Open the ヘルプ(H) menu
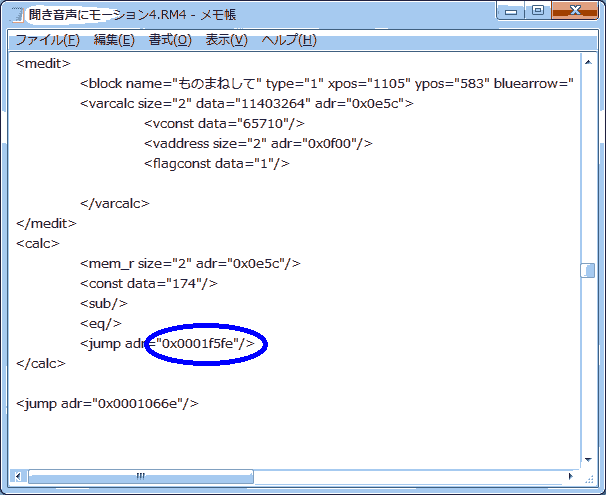Viewport: 606px width, 495px height. click(289, 40)
